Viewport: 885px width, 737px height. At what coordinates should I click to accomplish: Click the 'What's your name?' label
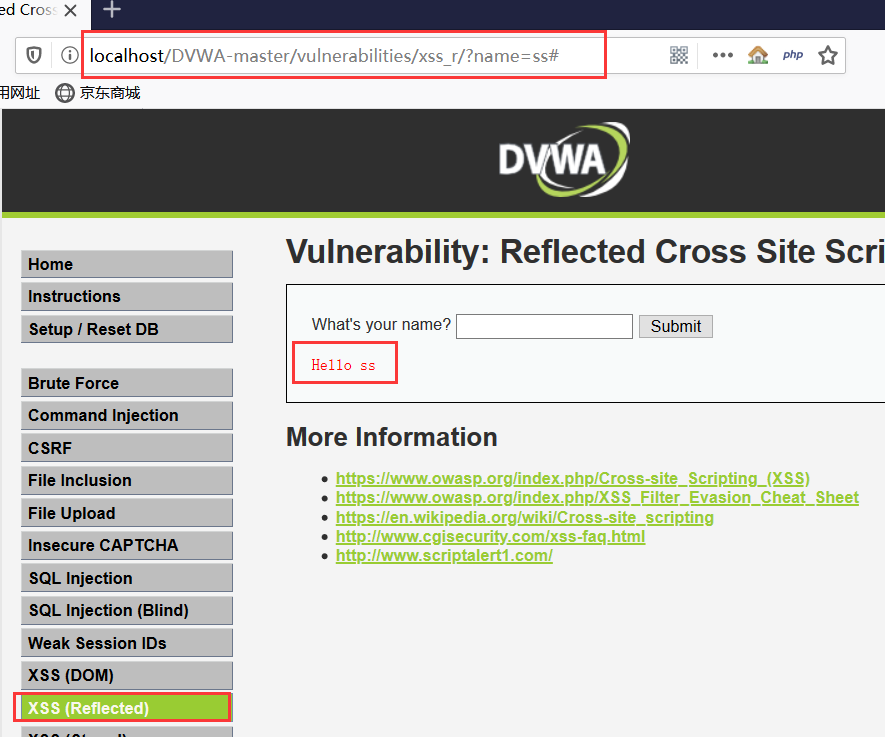point(381,324)
